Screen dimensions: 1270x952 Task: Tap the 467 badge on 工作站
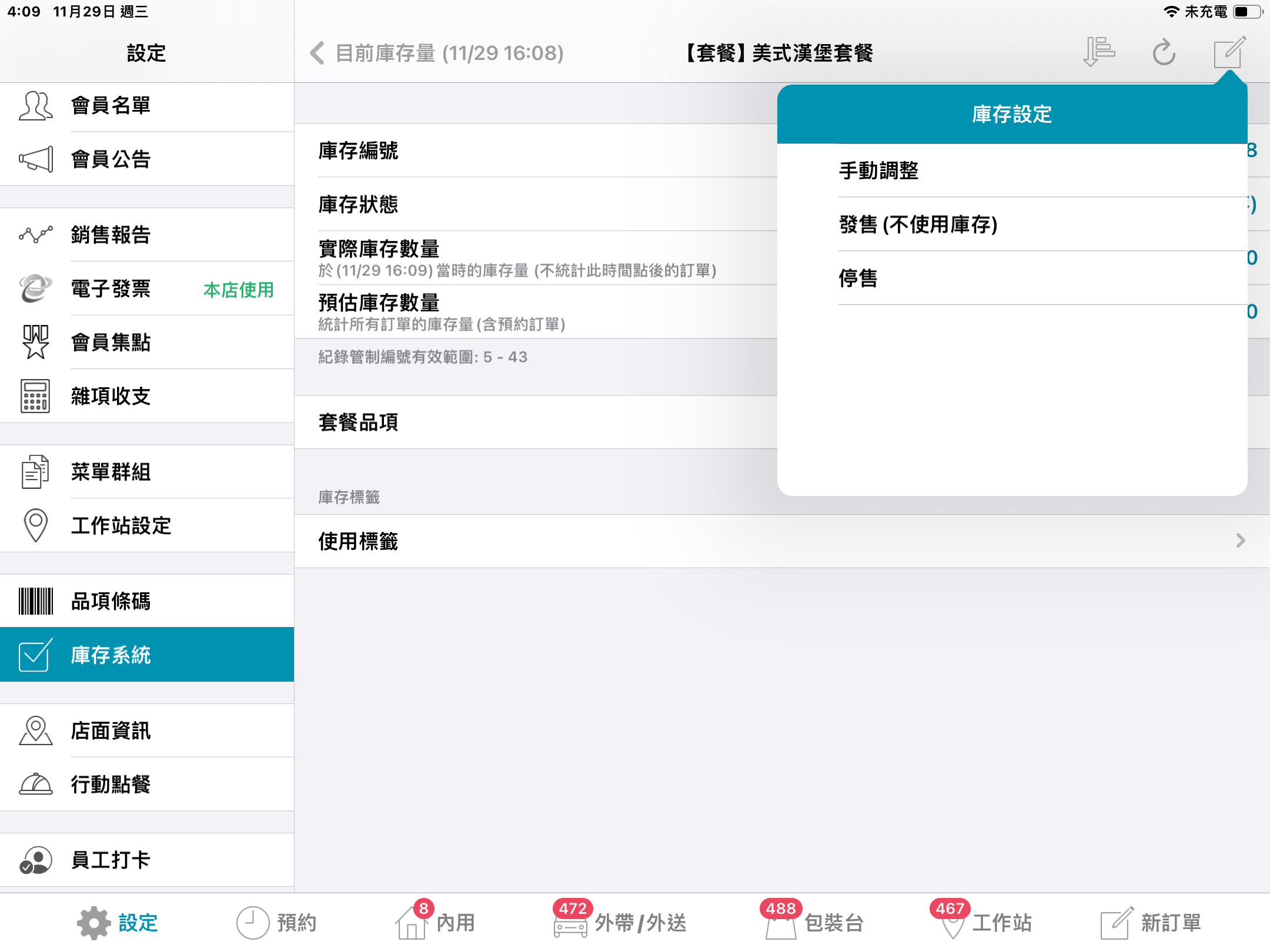click(x=950, y=909)
